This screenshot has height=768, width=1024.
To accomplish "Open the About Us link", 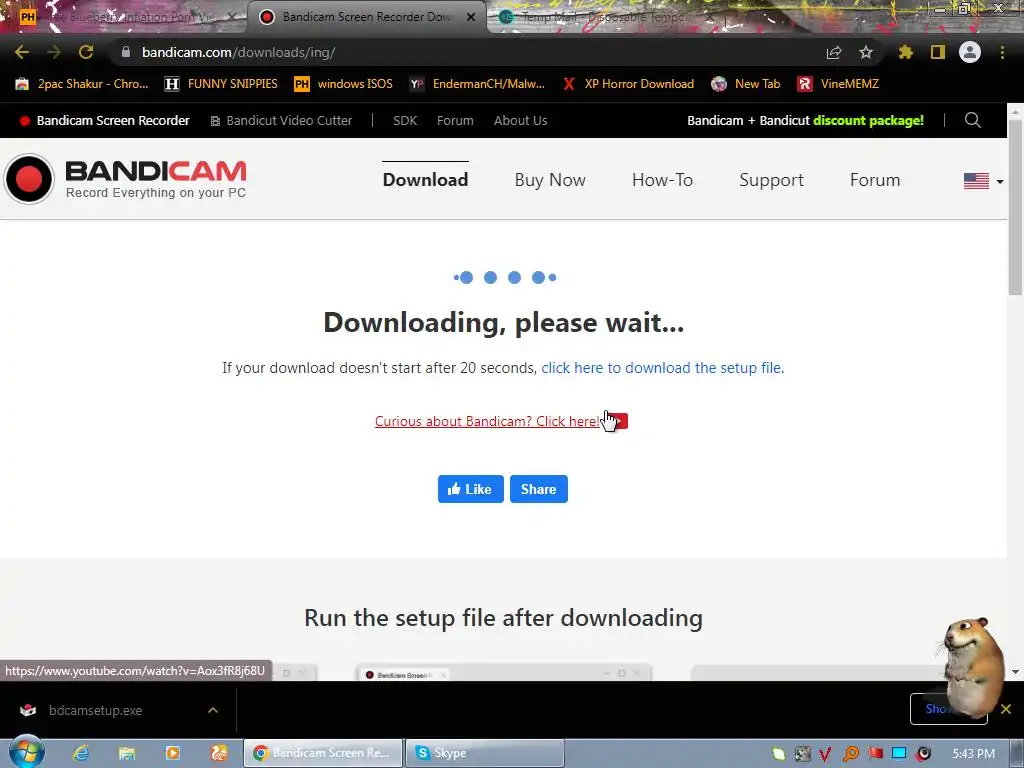I will 520,120.
